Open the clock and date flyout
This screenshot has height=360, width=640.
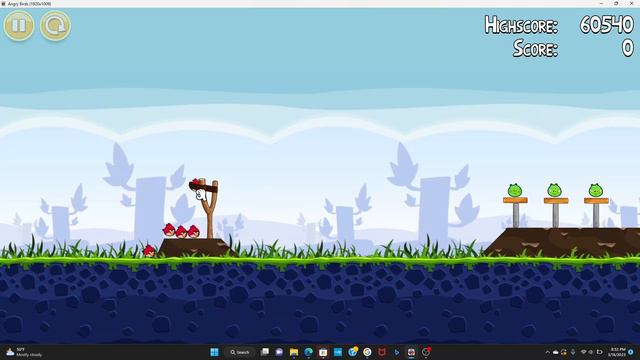point(616,352)
